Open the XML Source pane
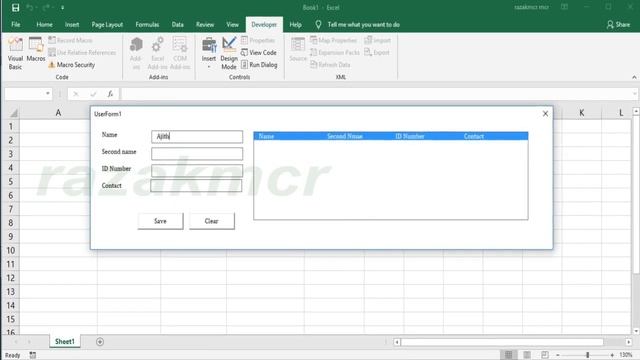This screenshot has height=360, width=640. click(298, 49)
